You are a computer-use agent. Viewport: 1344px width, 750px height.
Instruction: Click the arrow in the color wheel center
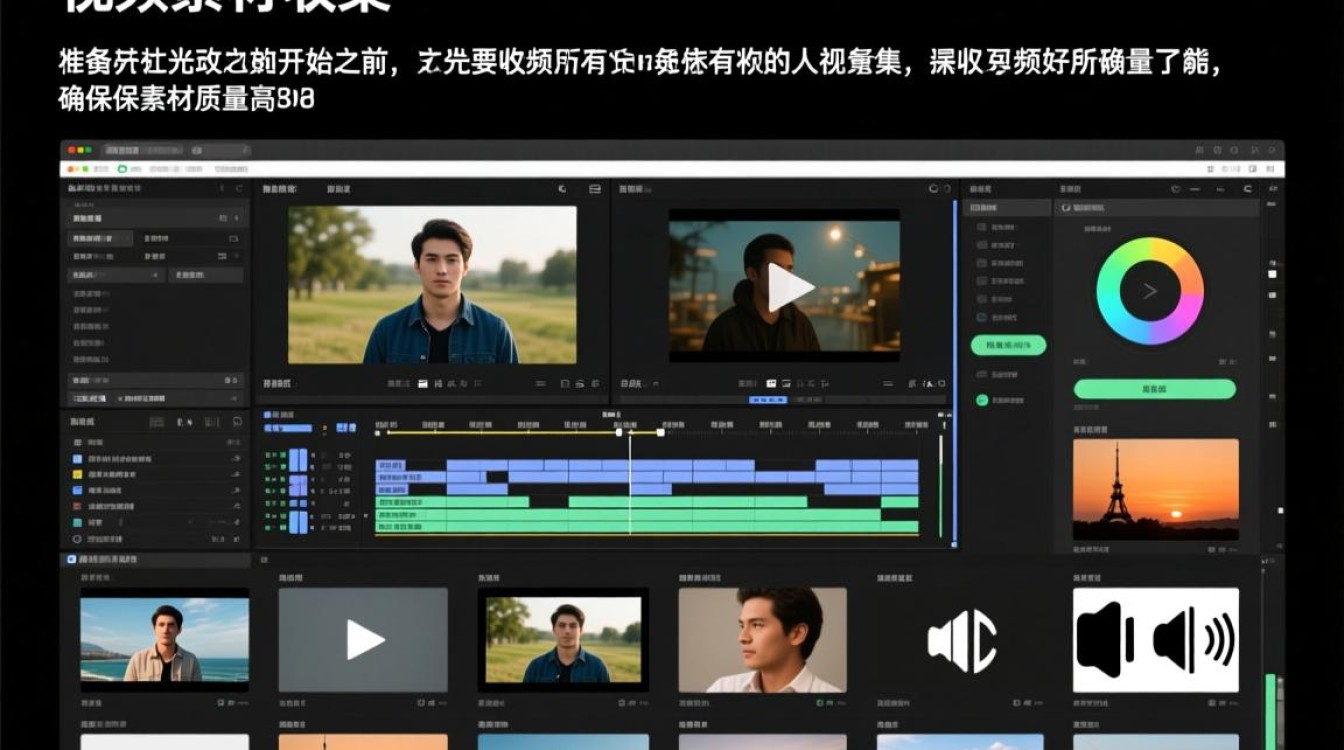tap(1150, 291)
